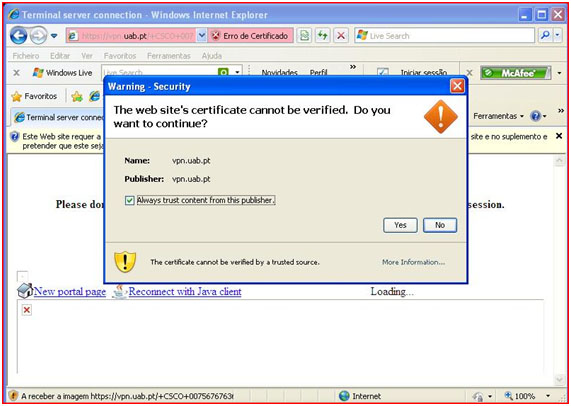Screen dimensions: 571x406
Task: Click the Forward navigation arrow
Action: click(x=38, y=36)
